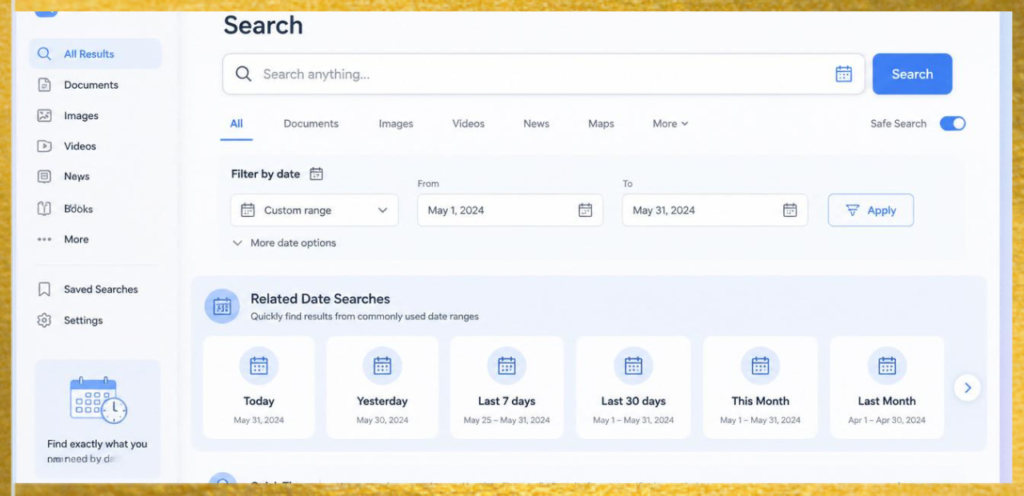Click the Videos play icon in sidebar
The height and width of the screenshot is (496, 1024).
tap(44, 146)
